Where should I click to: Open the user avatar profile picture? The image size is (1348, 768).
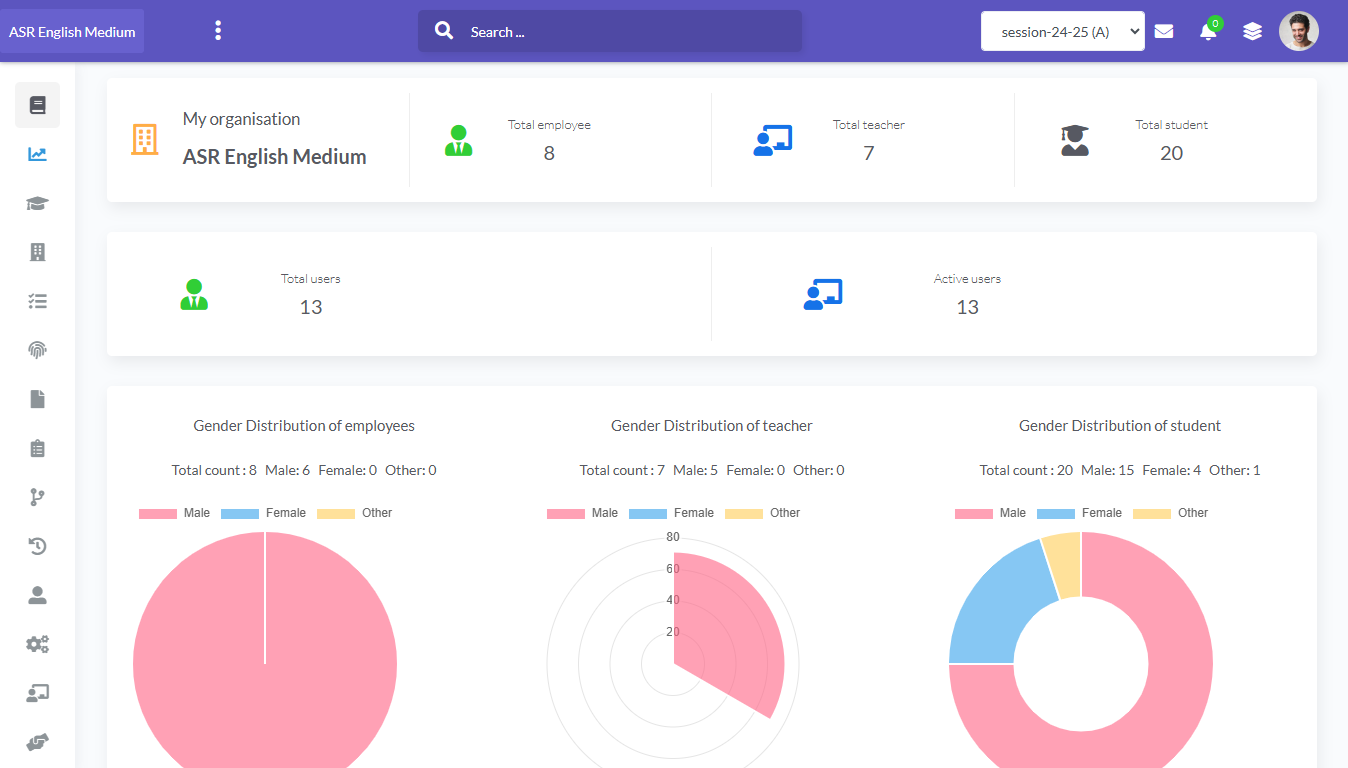tap(1299, 31)
